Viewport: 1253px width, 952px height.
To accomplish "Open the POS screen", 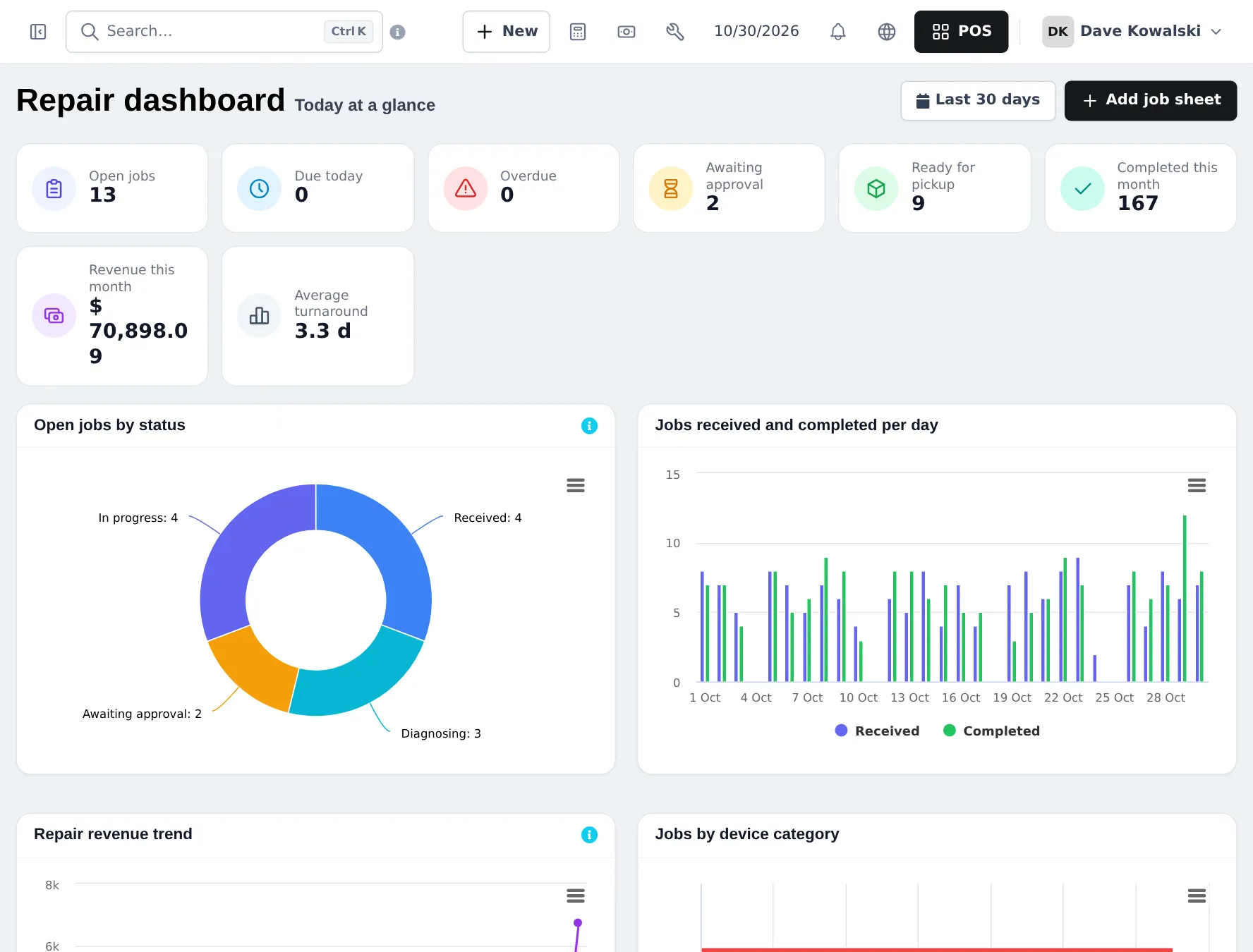I will (x=961, y=32).
